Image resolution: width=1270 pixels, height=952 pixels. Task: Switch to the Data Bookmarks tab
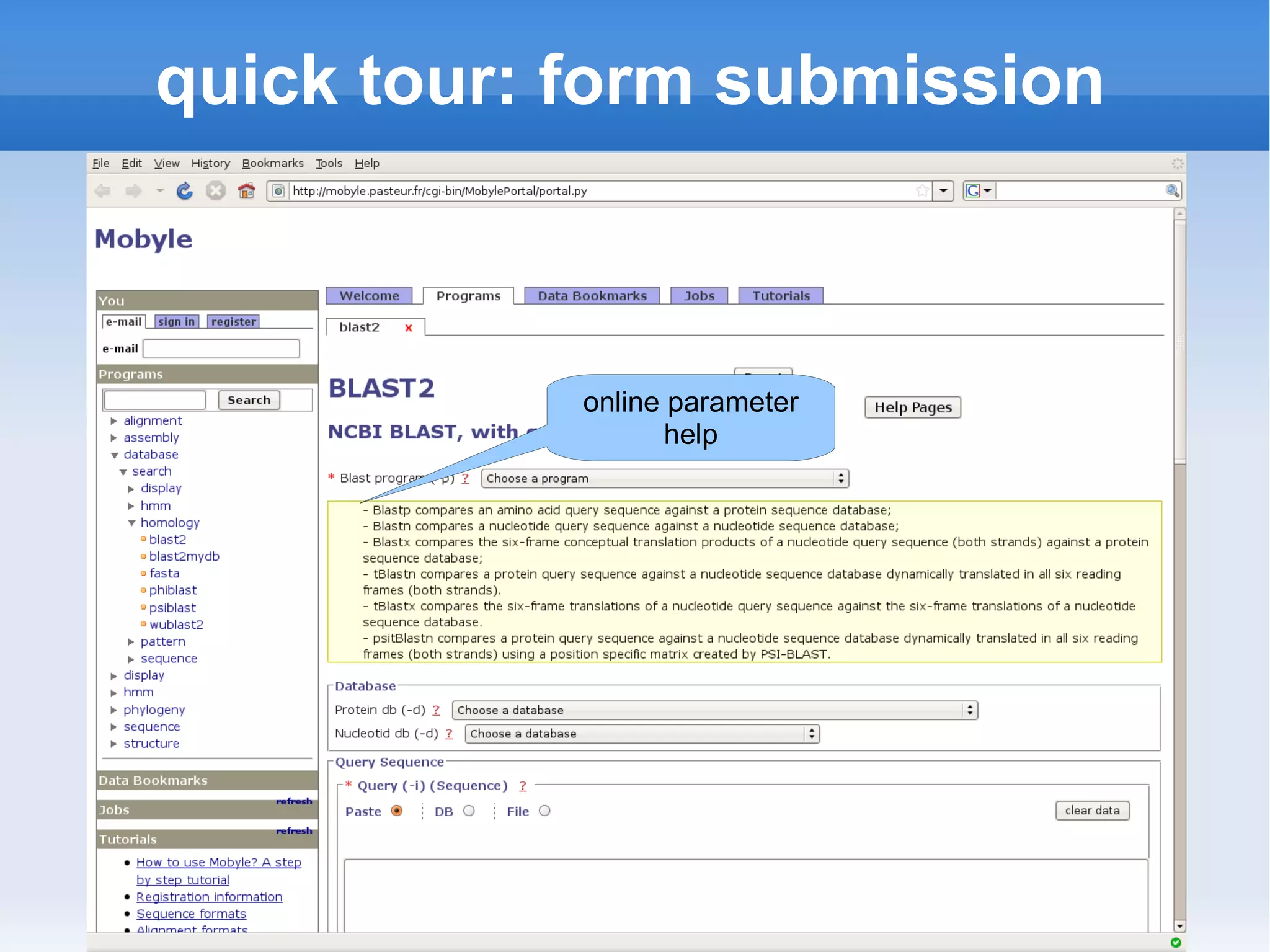point(592,296)
